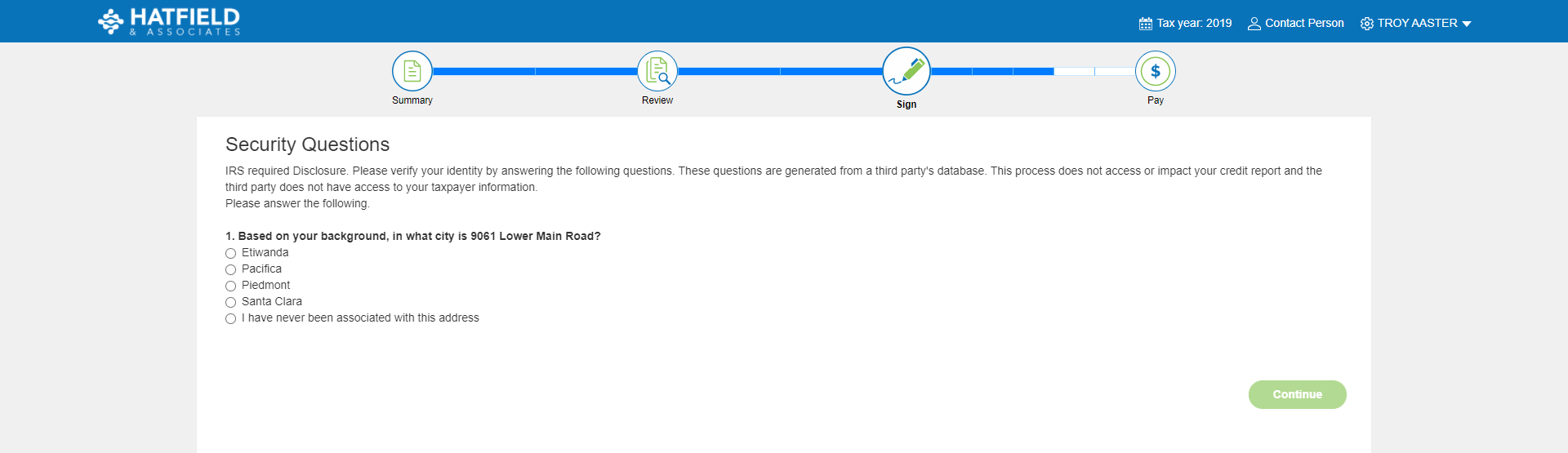Open the TROY AASTER user menu
Viewport: 1568px width, 453px height.
[1418, 23]
